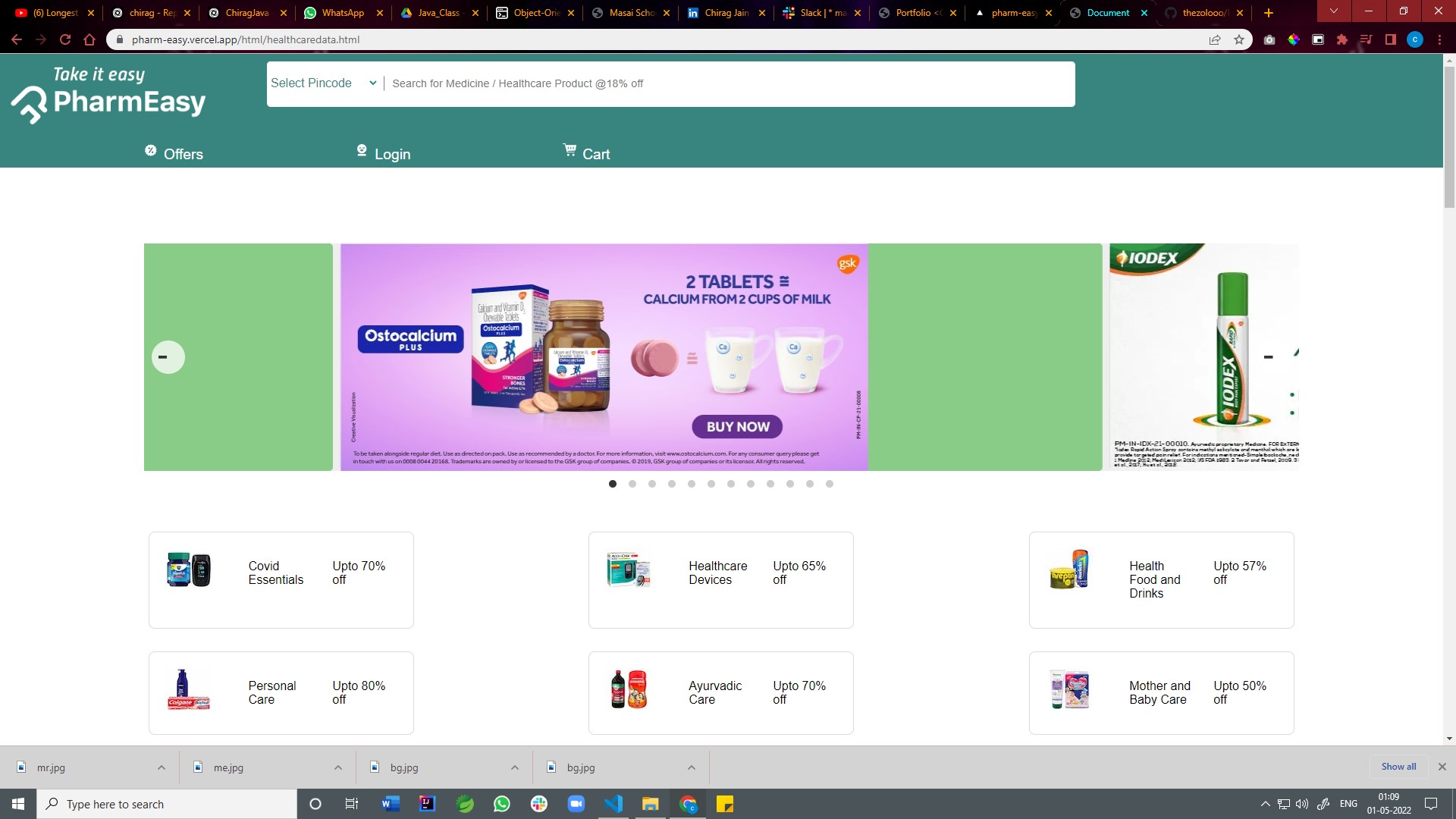Select the first carousel dot
This screenshot has height=819, width=1456.
pos(613,484)
